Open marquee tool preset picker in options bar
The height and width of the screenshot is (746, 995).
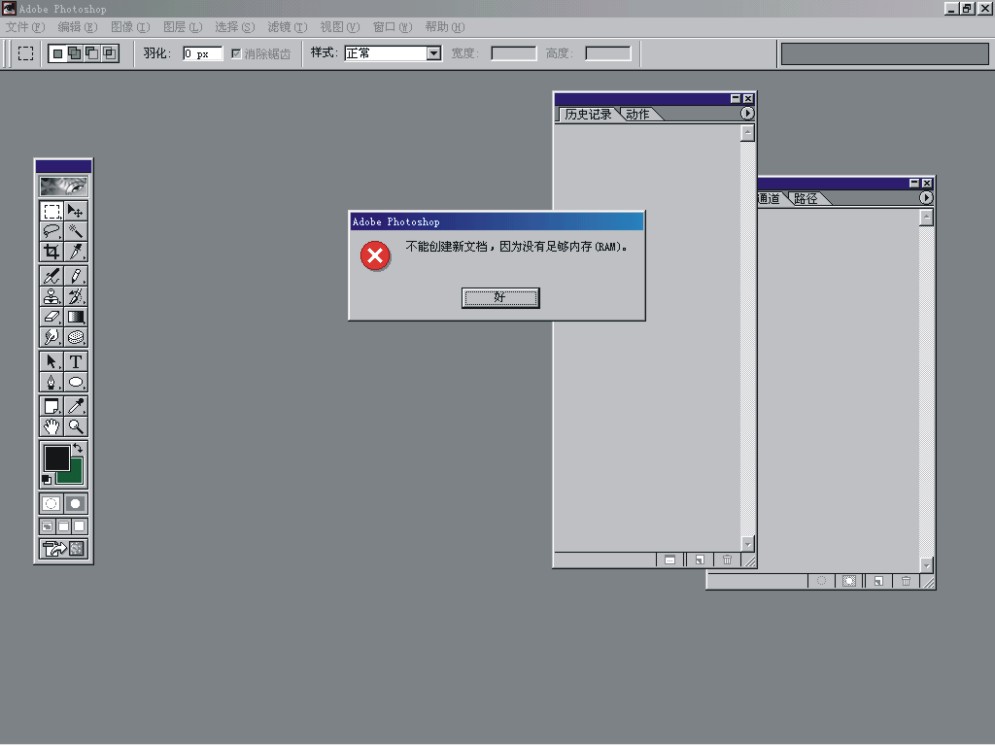[x=25, y=53]
